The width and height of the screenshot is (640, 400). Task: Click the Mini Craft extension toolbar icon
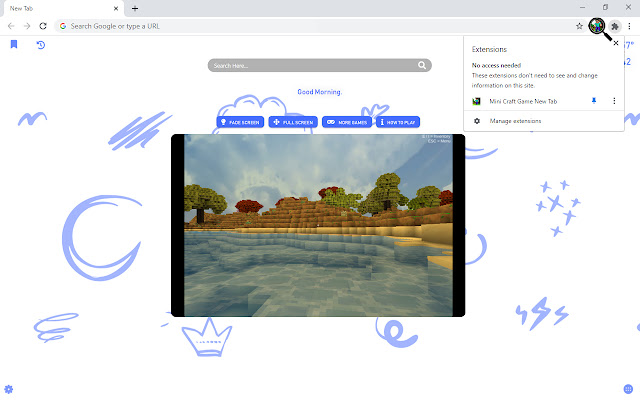[596, 26]
